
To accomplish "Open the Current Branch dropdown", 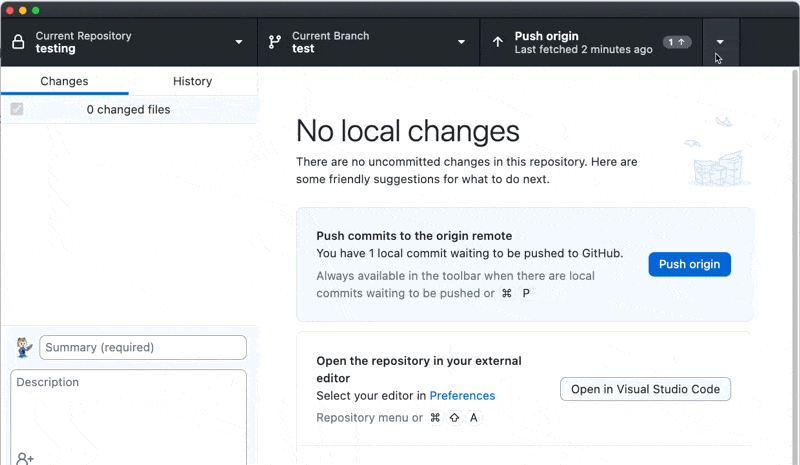I will click(x=368, y=42).
